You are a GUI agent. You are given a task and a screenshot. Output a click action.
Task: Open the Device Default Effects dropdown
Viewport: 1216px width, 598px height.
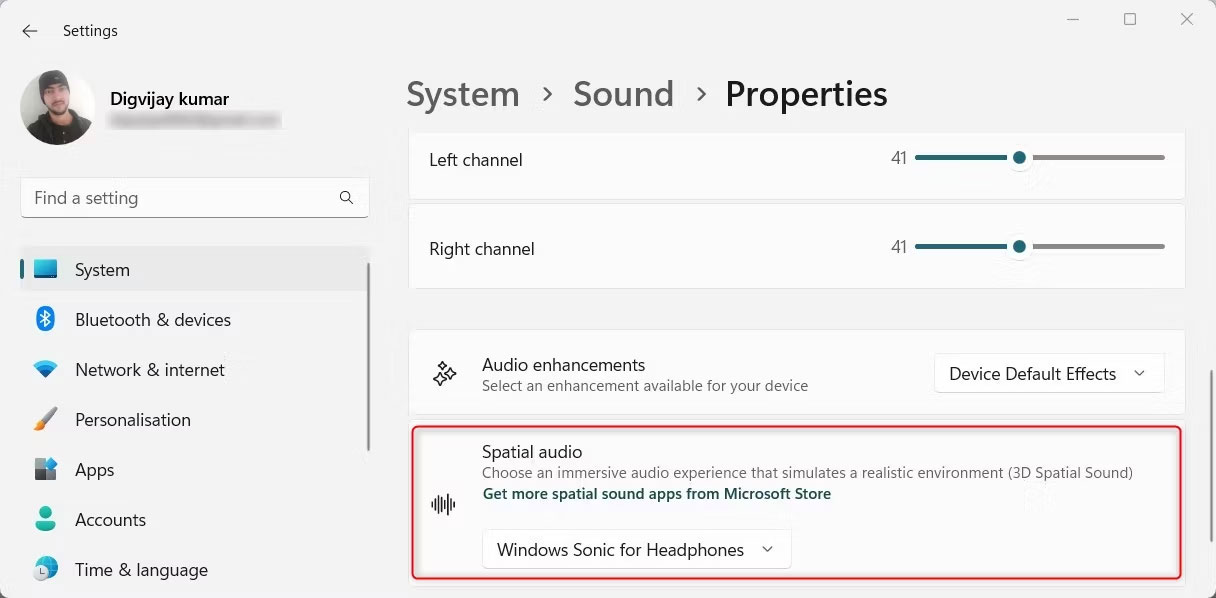1047,373
